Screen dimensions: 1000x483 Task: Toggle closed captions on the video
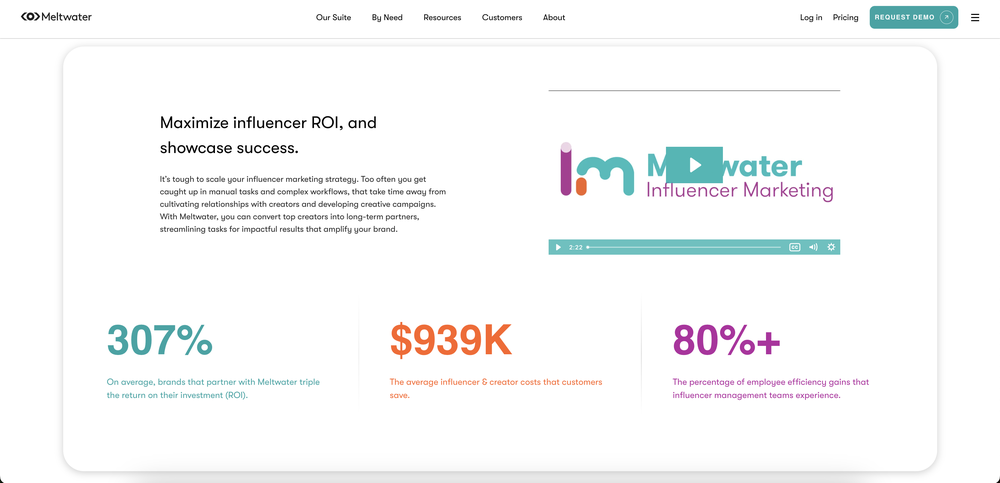coord(795,248)
